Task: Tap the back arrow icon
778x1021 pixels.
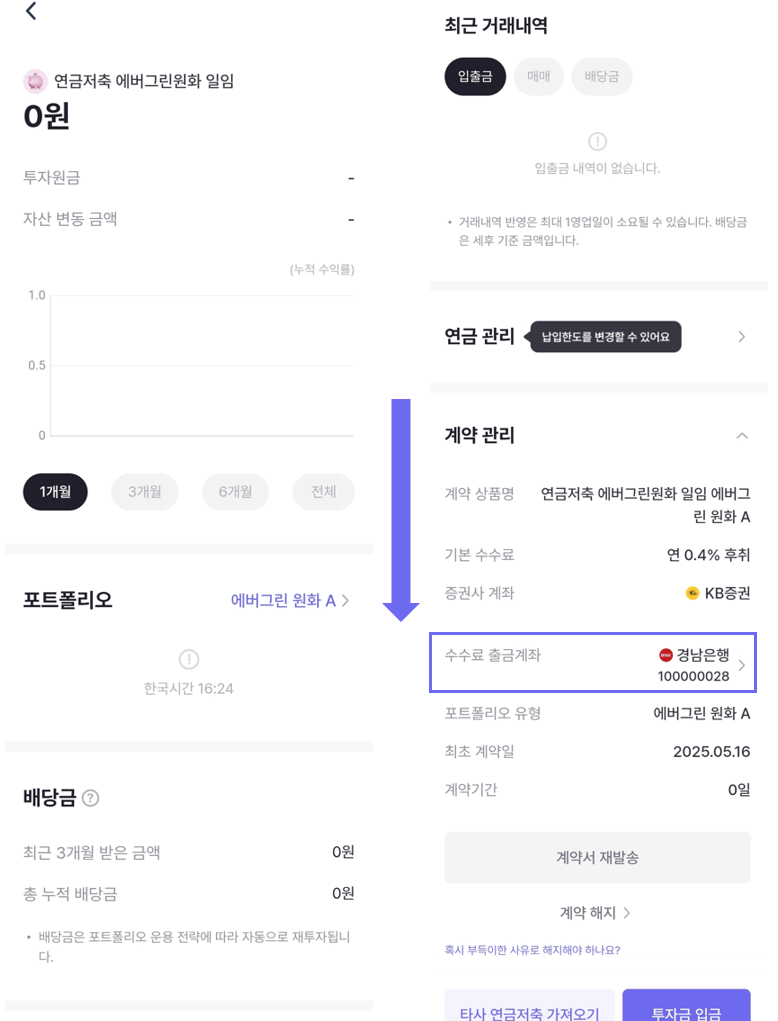Action: [x=31, y=12]
